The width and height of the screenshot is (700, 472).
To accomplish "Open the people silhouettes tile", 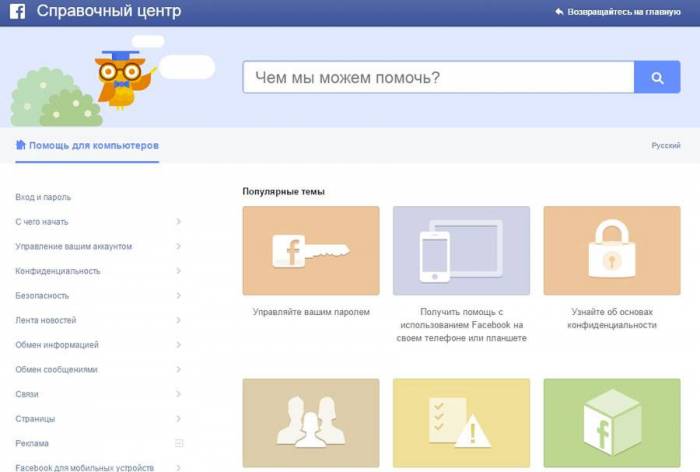I will [x=310, y=422].
